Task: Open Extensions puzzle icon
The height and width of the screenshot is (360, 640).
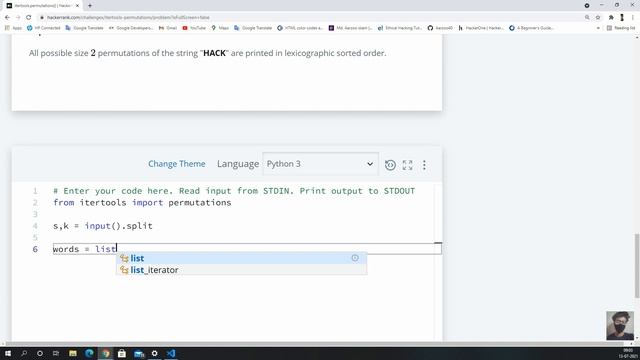Action: pos(611,18)
